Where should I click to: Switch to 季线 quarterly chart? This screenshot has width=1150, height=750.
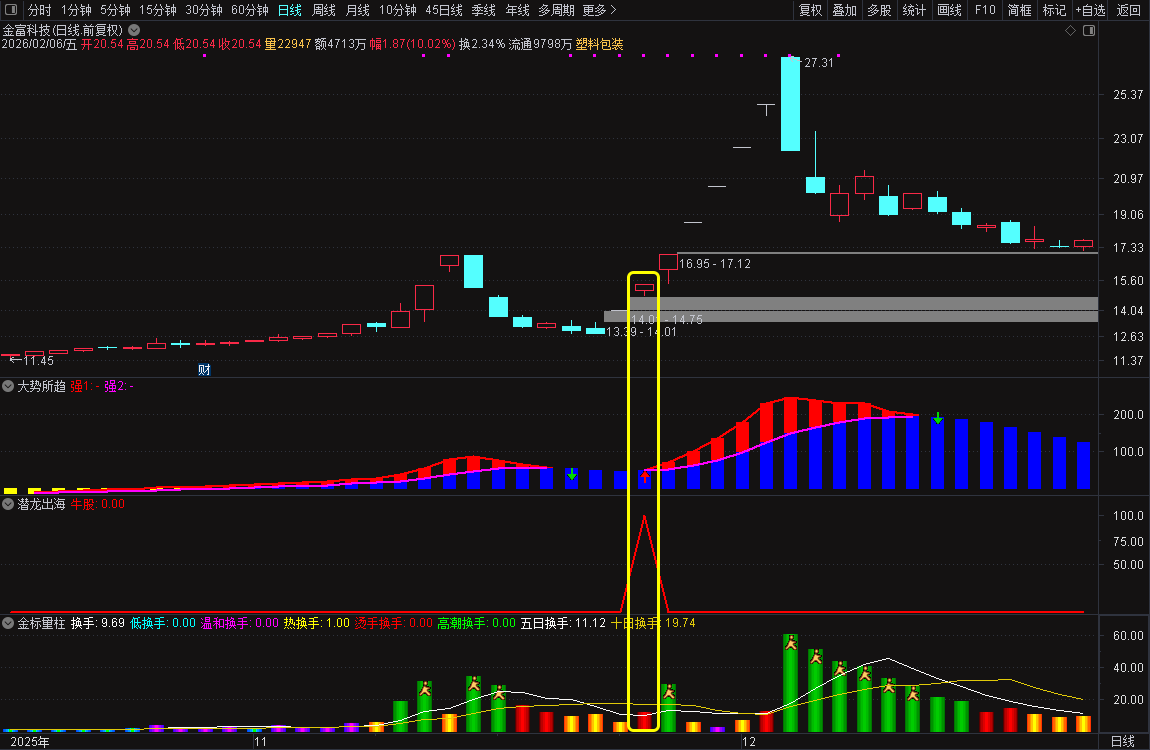pos(483,10)
